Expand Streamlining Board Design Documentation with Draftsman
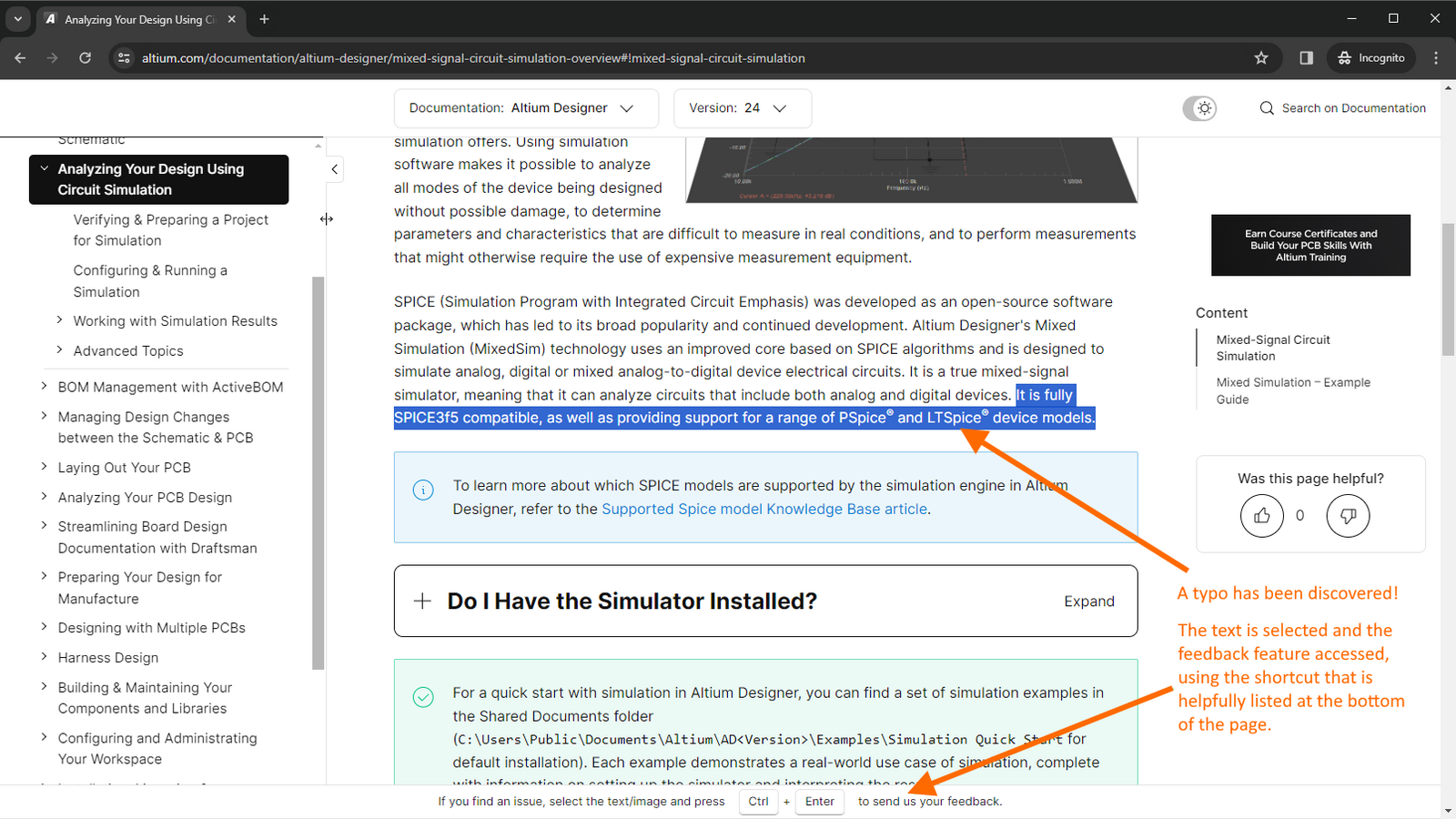Image resolution: width=1456 pixels, height=819 pixels. click(x=44, y=526)
